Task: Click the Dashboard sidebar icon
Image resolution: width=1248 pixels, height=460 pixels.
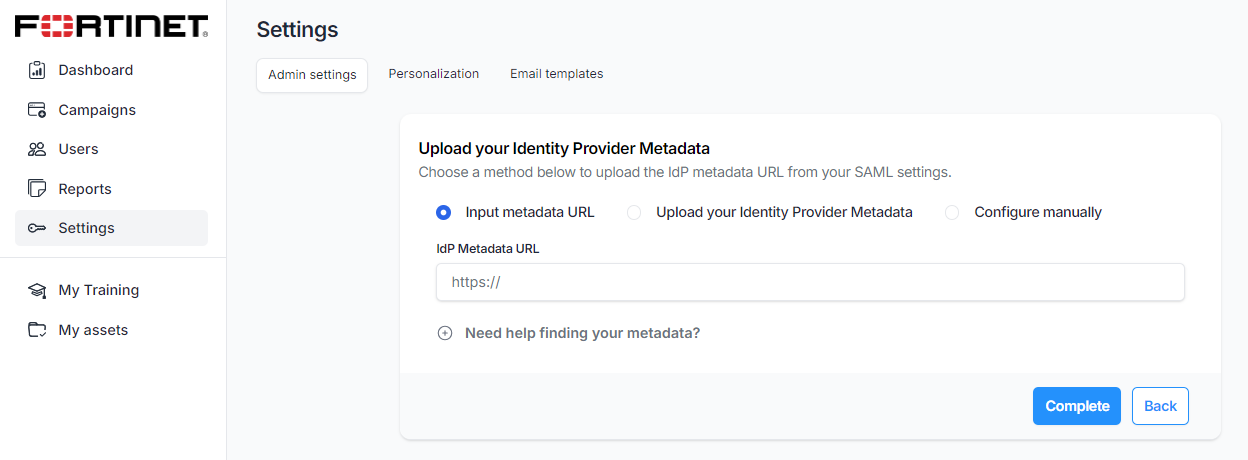Action: pyautogui.click(x=37, y=70)
